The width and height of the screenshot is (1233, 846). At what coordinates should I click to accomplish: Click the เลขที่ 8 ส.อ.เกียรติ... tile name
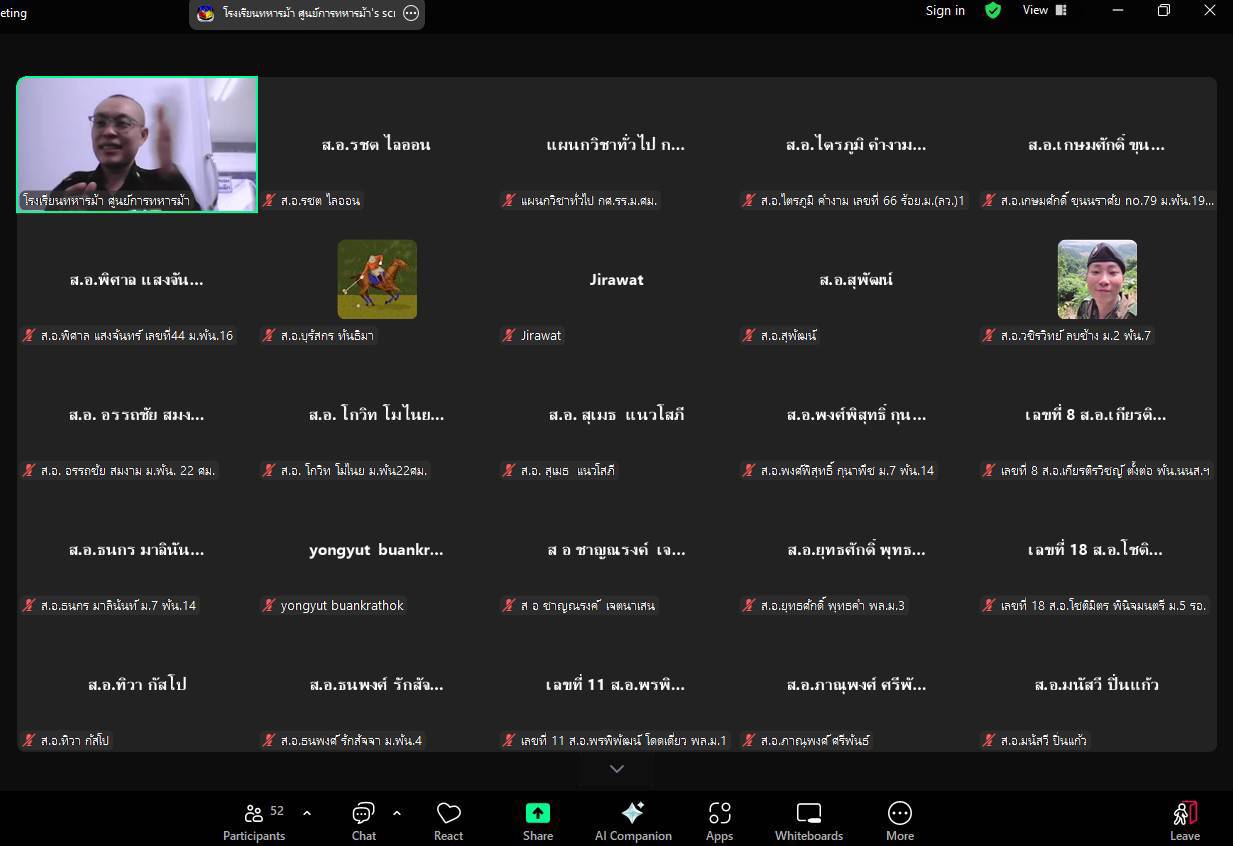(x=1096, y=415)
